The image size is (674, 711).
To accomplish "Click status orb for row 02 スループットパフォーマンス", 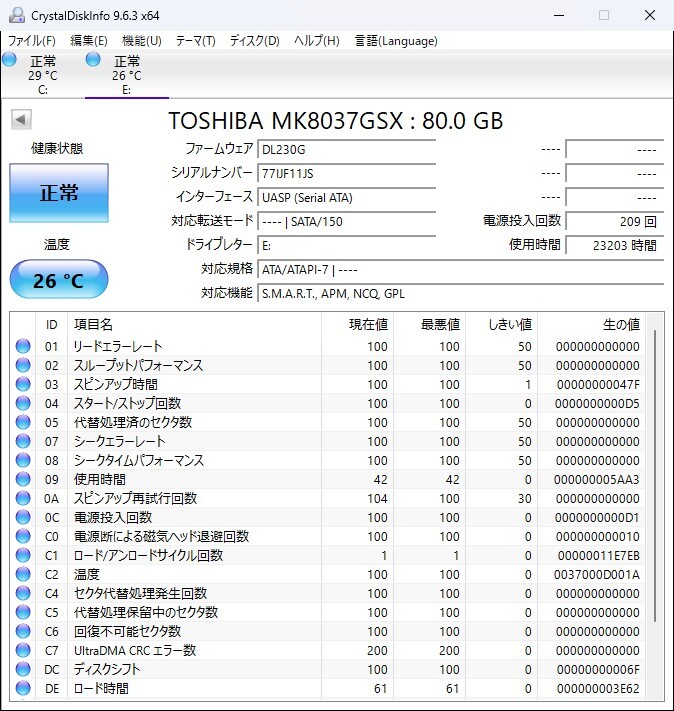I will (x=23, y=365).
